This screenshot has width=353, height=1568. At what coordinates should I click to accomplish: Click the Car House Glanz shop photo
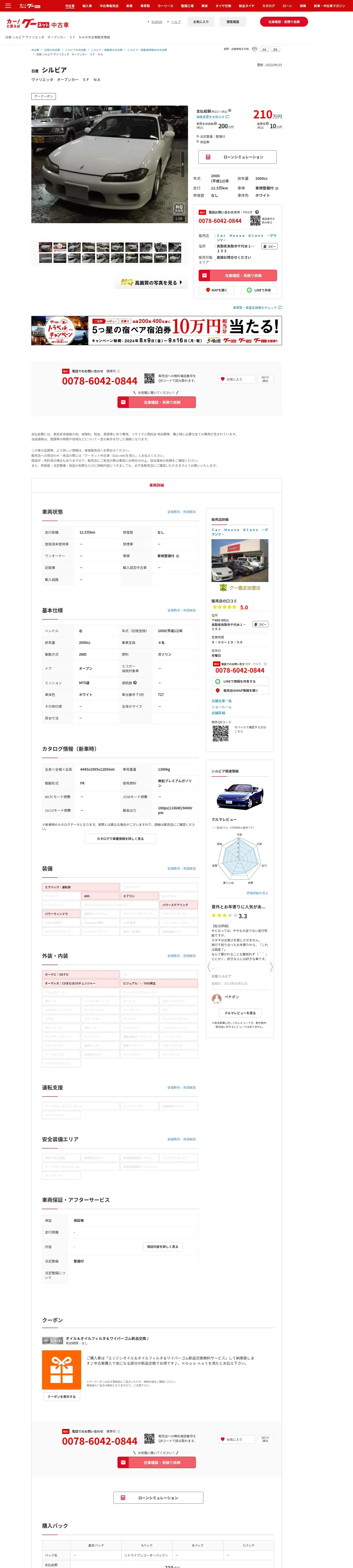pyautogui.click(x=240, y=561)
